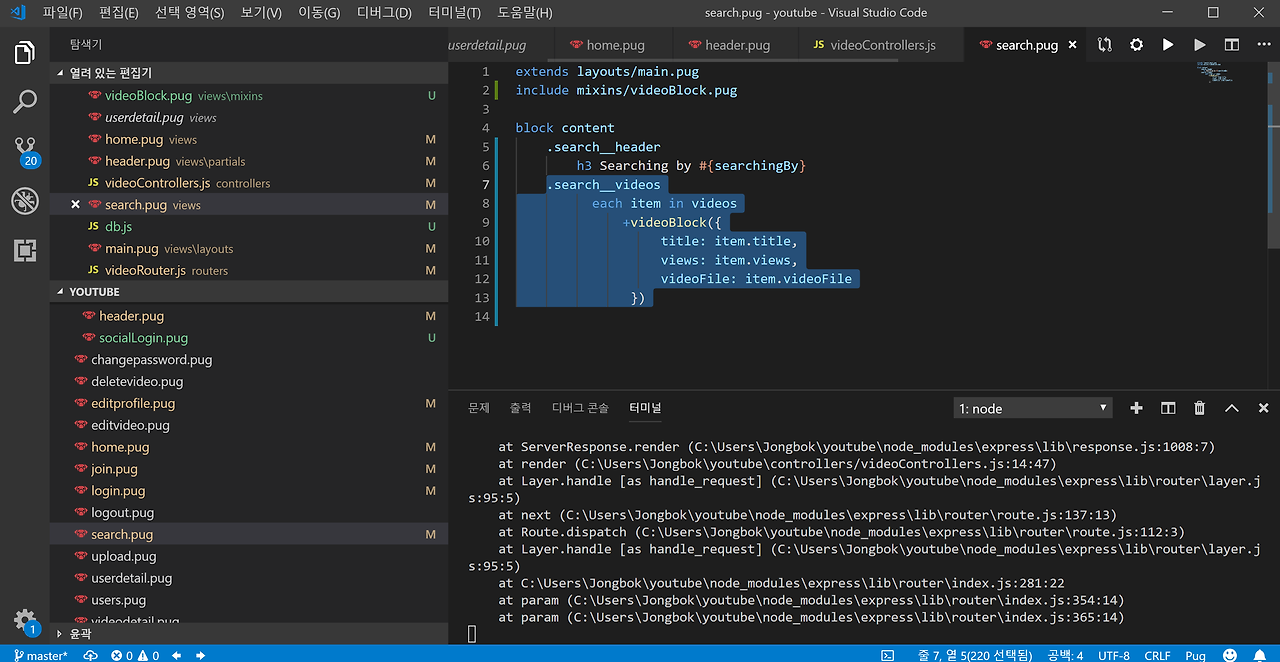Image resolution: width=1280 pixels, height=662 pixels.
Task: Open the 터미널(T) menu
Action: (x=454, y=13)
